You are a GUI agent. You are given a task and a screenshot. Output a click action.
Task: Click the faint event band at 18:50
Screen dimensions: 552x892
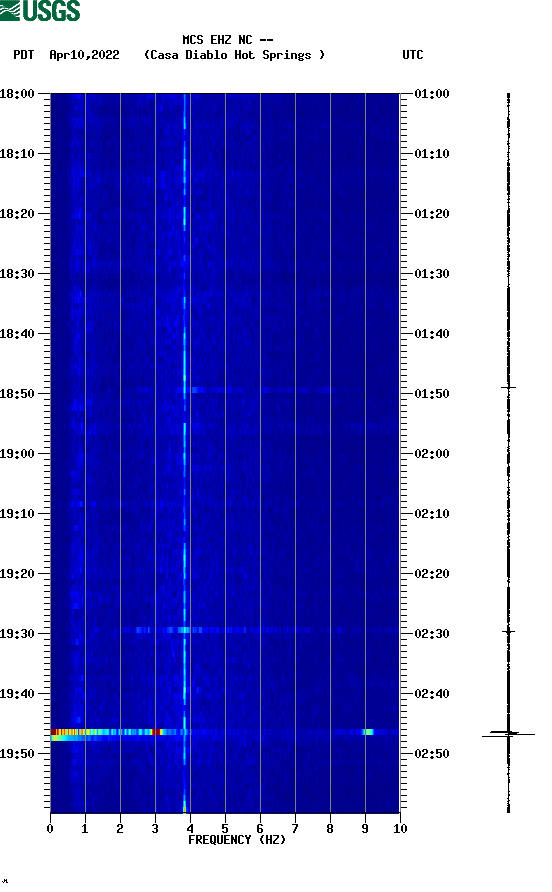tap(236, 390)
